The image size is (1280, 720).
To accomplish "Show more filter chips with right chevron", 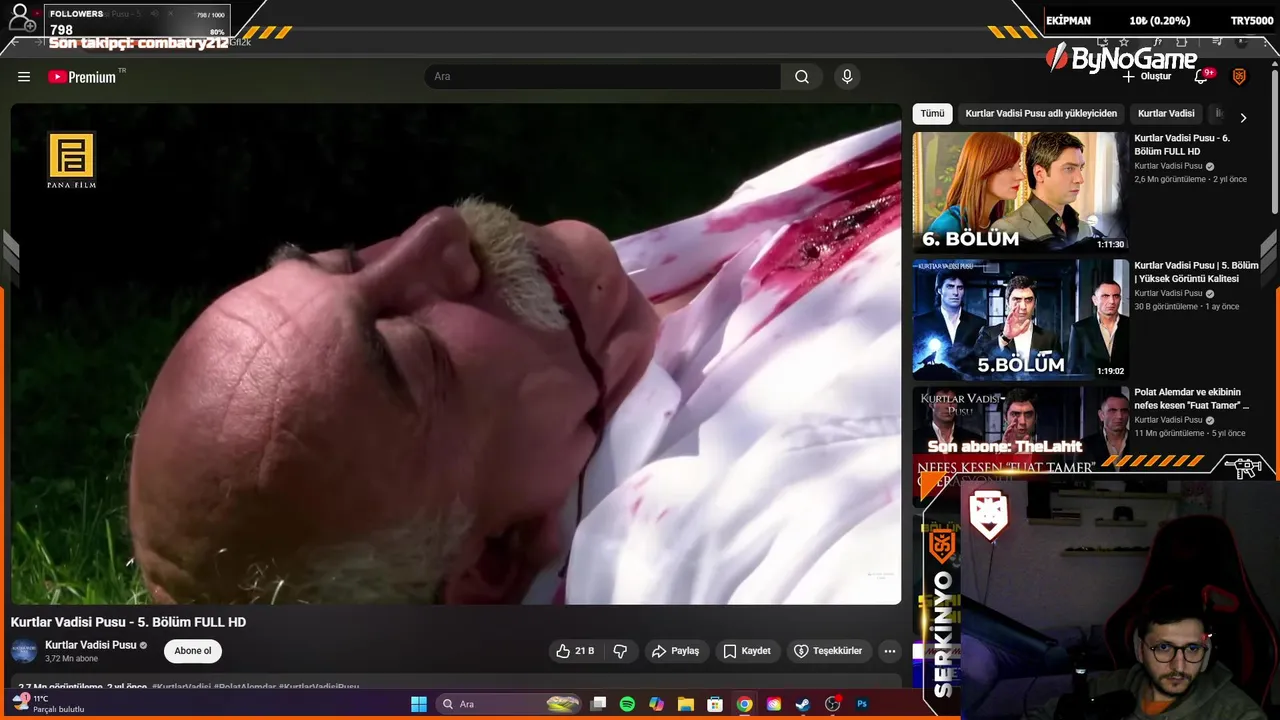I will [x=1243, y=118].
